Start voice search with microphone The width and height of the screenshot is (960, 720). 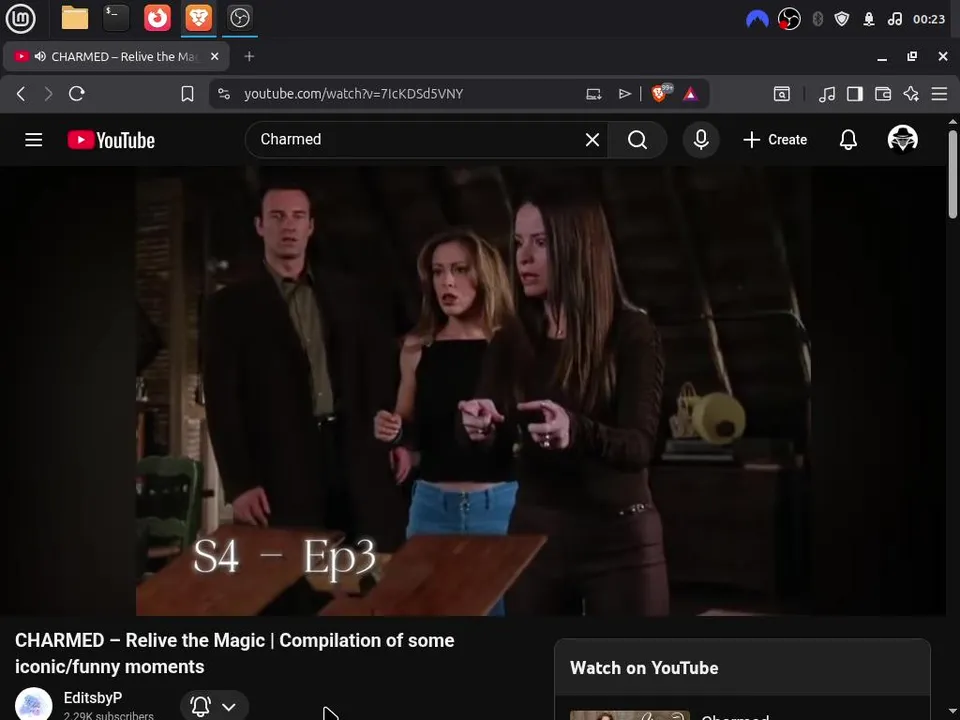[x=701, y=140]
